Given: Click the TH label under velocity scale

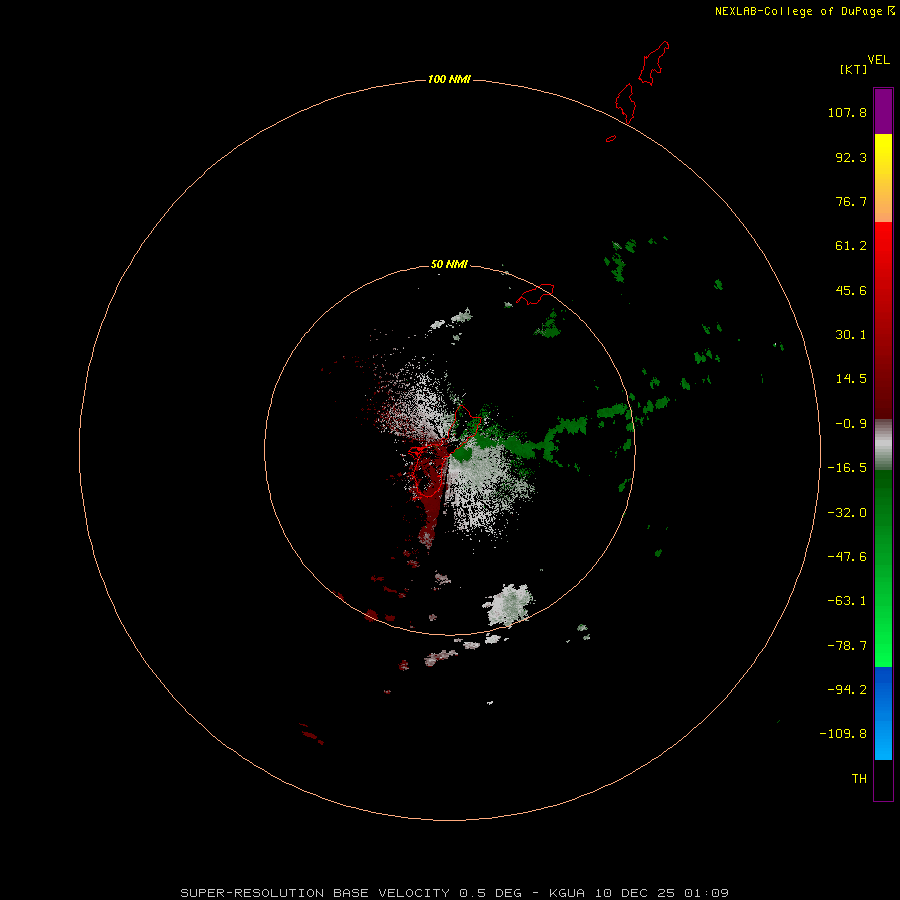Looking at the screenshot, I should [859, 779].
